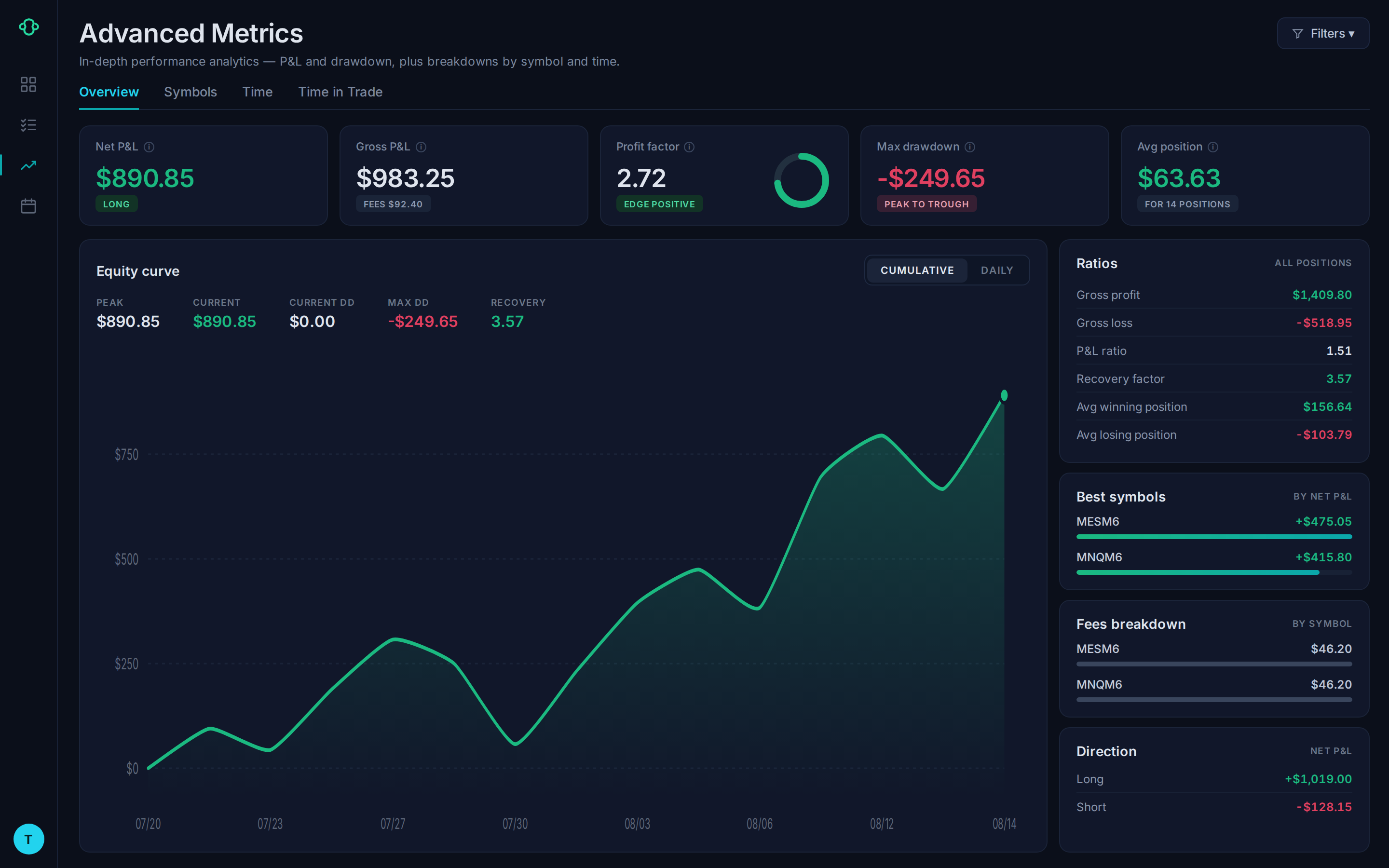Click the Gross loss -$518.95 value
Viewport: 1389px width, 868px height.
pyautogui.click(x=1323, y=323)
